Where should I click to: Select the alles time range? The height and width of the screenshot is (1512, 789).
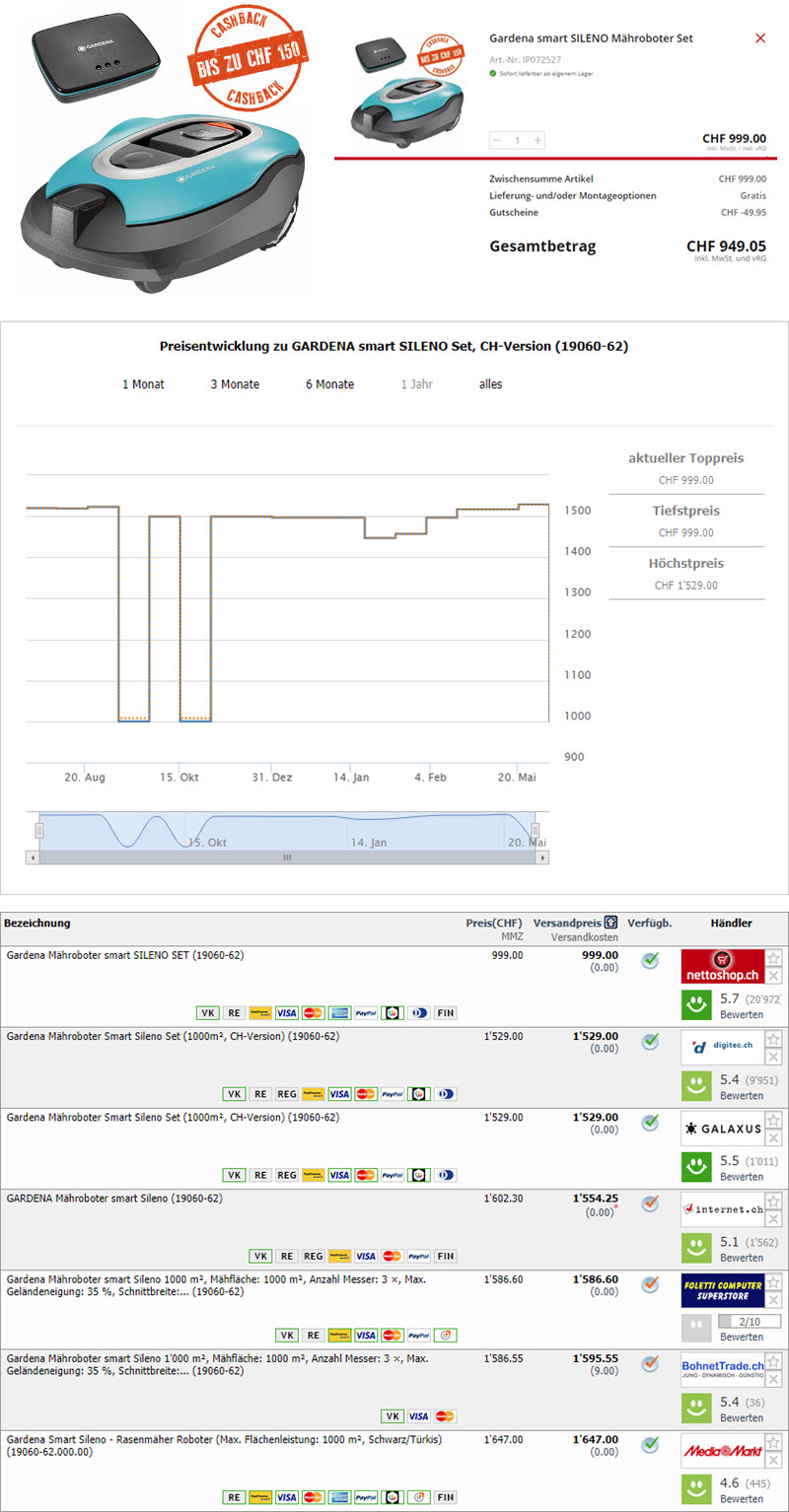point(490,384)
